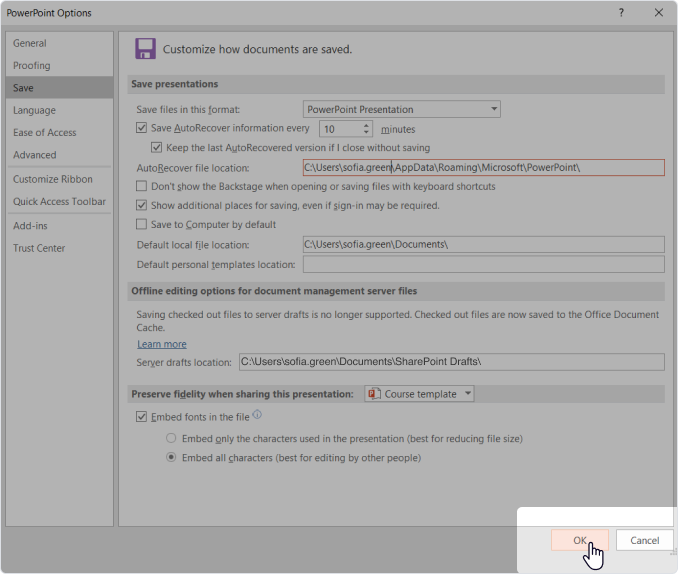Open the Course template presentation dropdown
Screen dimensions: 678x574
pos(419,394)
